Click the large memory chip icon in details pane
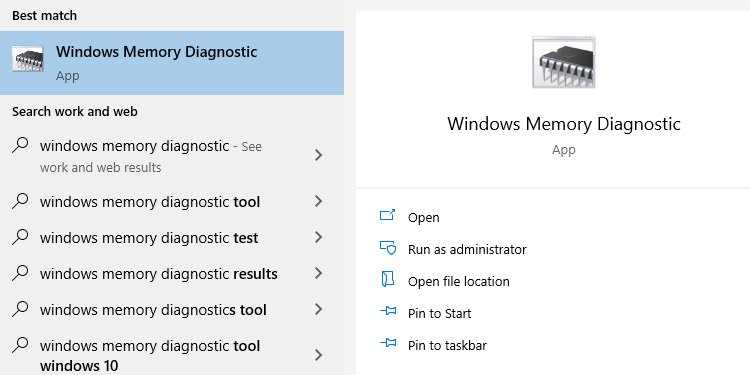Viewport: 750px width, 375px height. pos(563,62)
